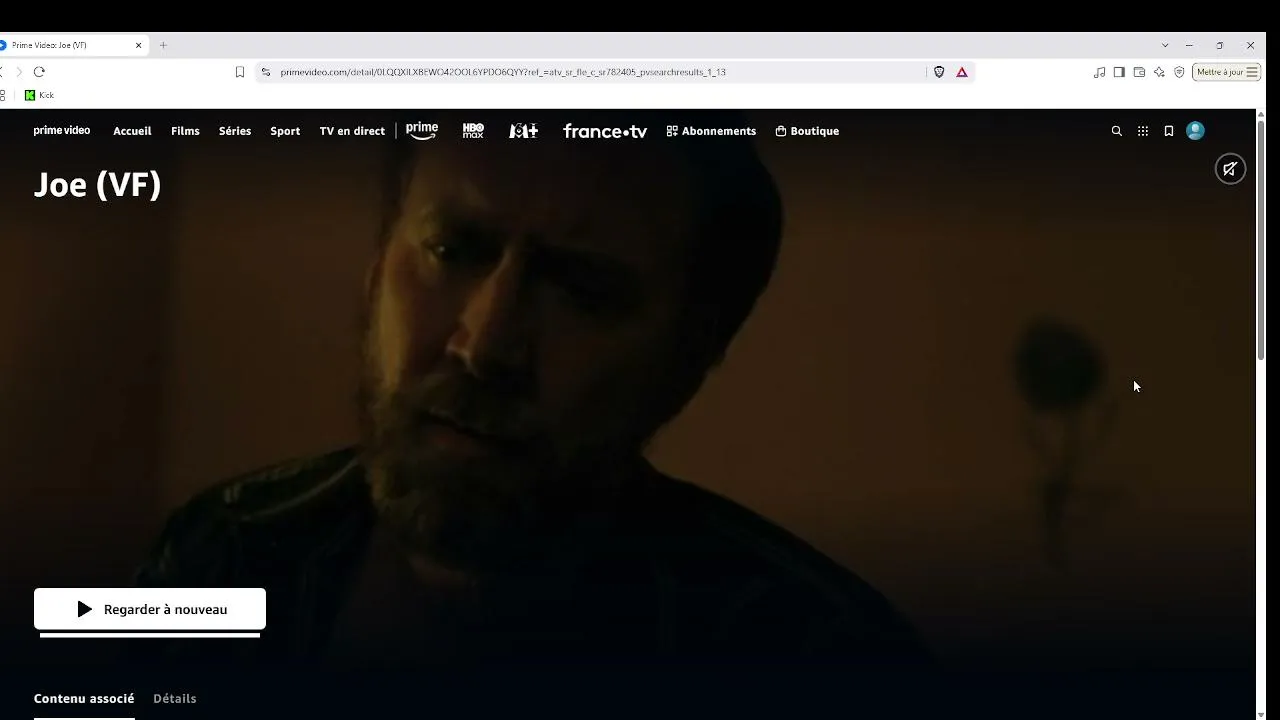Bookmark this page in the browser
1280x720 pixels.
coord(240,72)
